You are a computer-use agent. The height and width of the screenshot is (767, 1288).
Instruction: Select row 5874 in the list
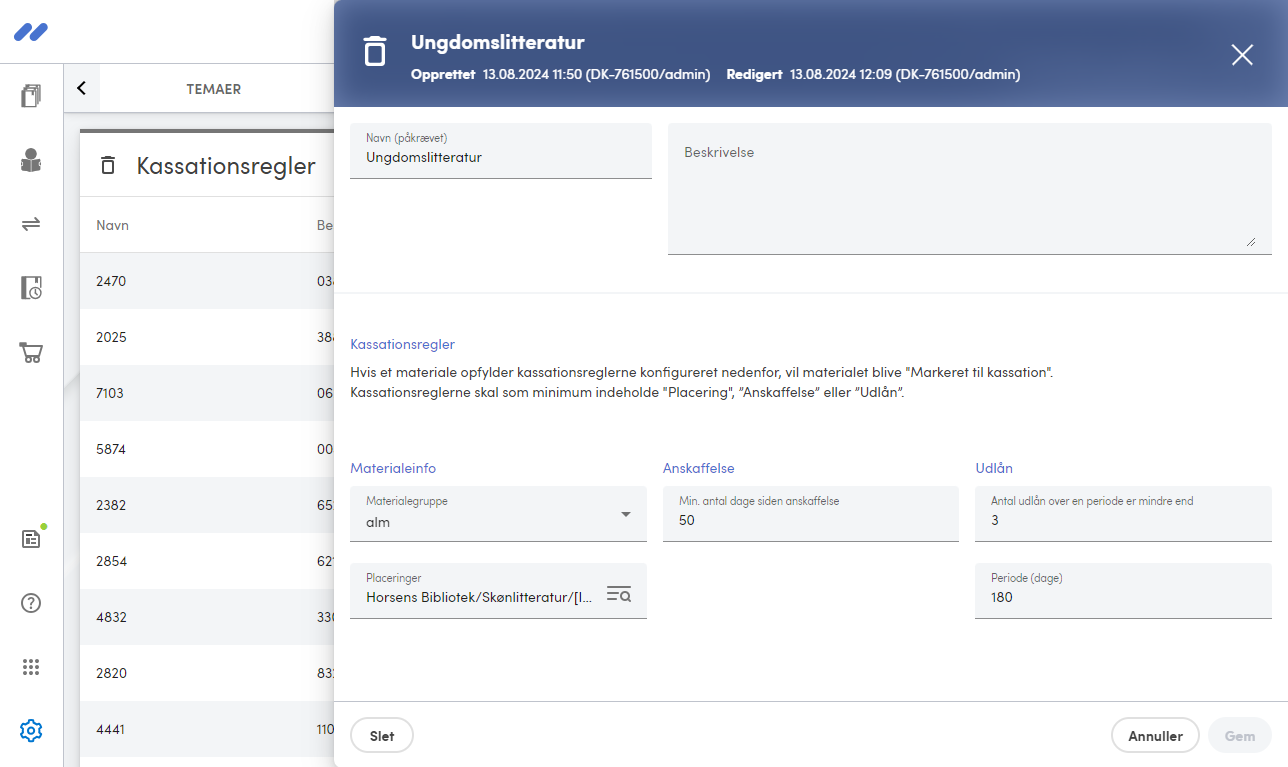tap(207, 449)
